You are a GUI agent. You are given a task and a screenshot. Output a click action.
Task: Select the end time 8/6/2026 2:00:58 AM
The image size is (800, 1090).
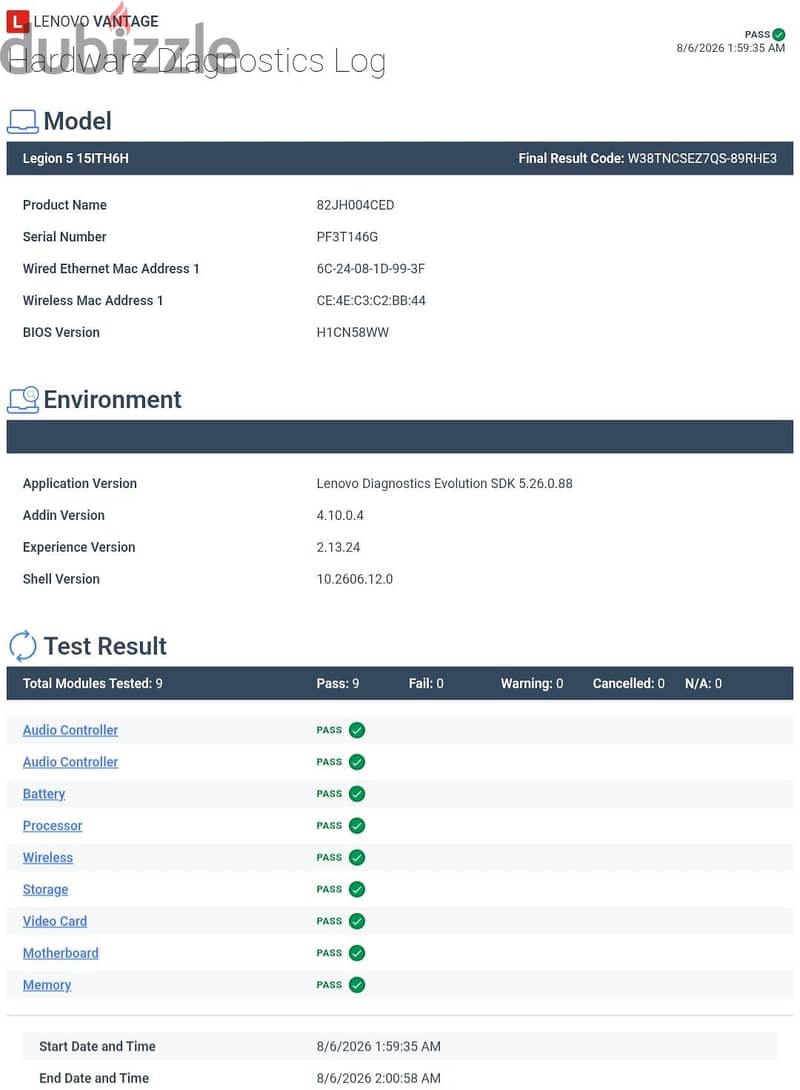click(378, 1078)
